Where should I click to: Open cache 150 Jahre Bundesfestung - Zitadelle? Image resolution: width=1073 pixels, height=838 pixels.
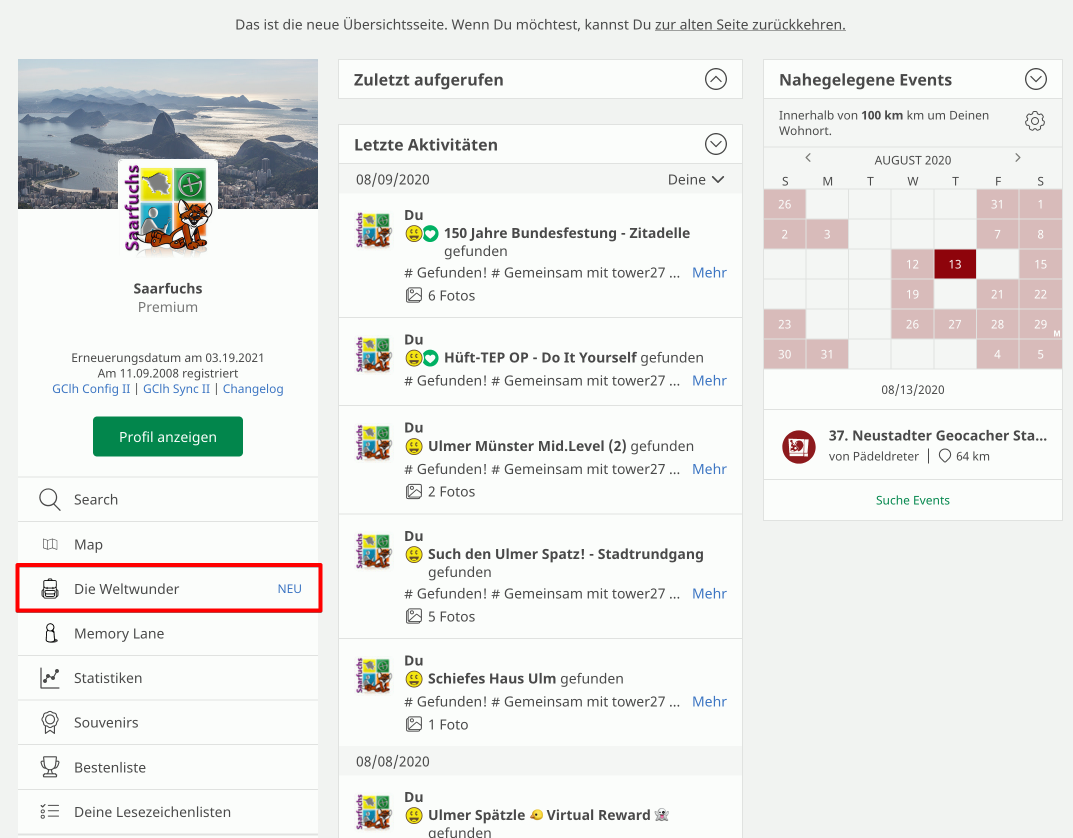pyautogui.click(x=567, y=233)
